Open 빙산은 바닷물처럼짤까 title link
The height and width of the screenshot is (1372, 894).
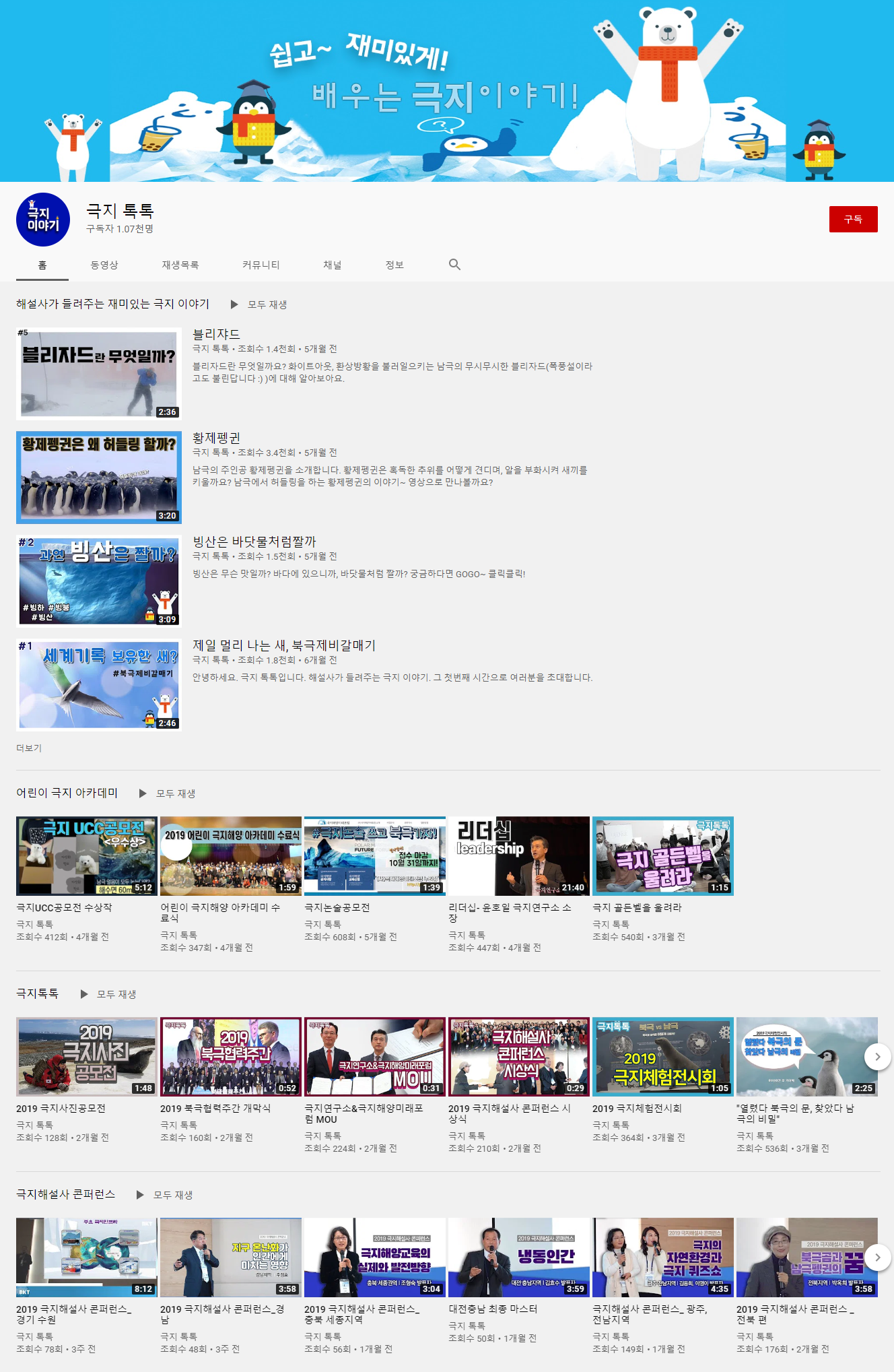coord(254,542)
